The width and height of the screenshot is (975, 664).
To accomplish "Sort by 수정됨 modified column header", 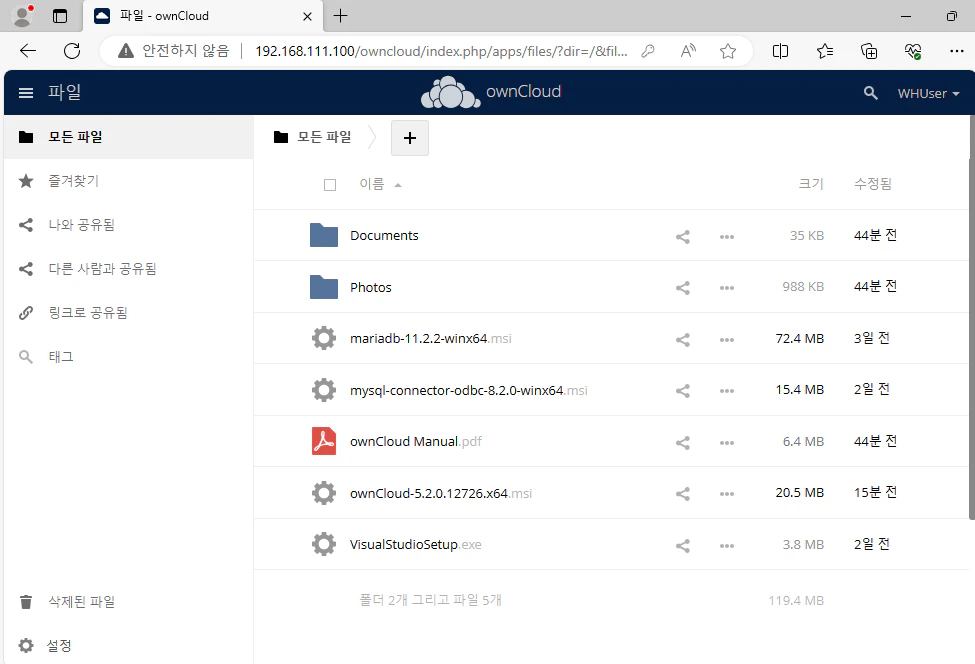I will 873,183.
